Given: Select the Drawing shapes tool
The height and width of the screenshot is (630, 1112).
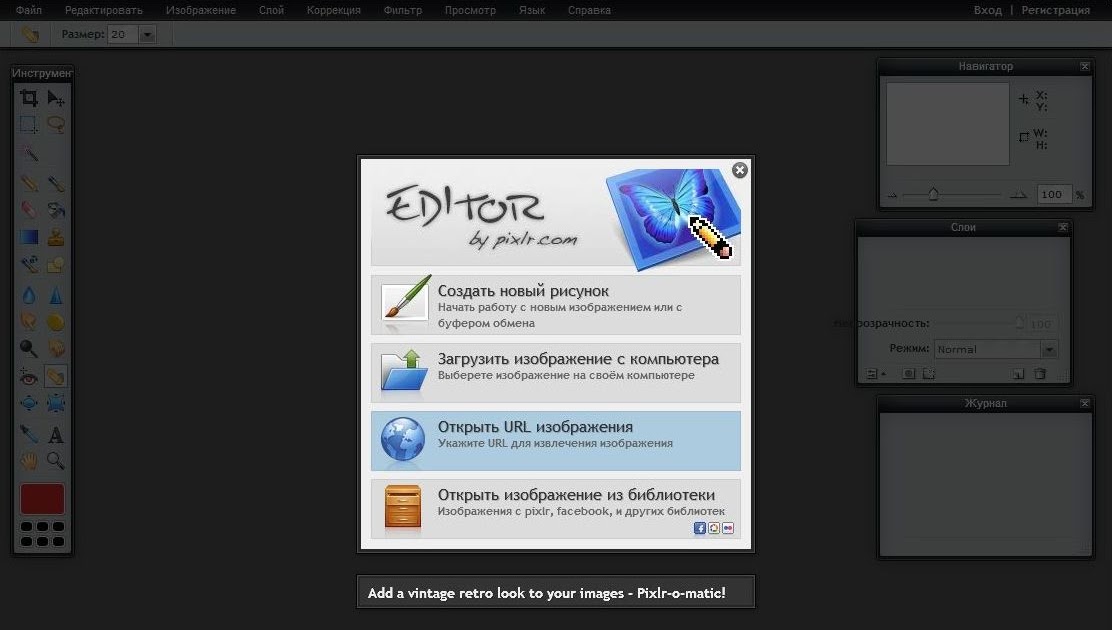Looking at the screenshot, I should tap(55, 265).
